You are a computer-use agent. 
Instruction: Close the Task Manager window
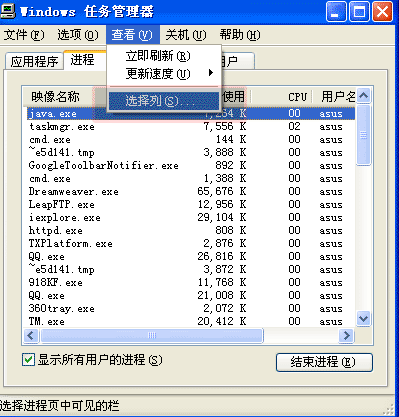[x=382, y=12]
